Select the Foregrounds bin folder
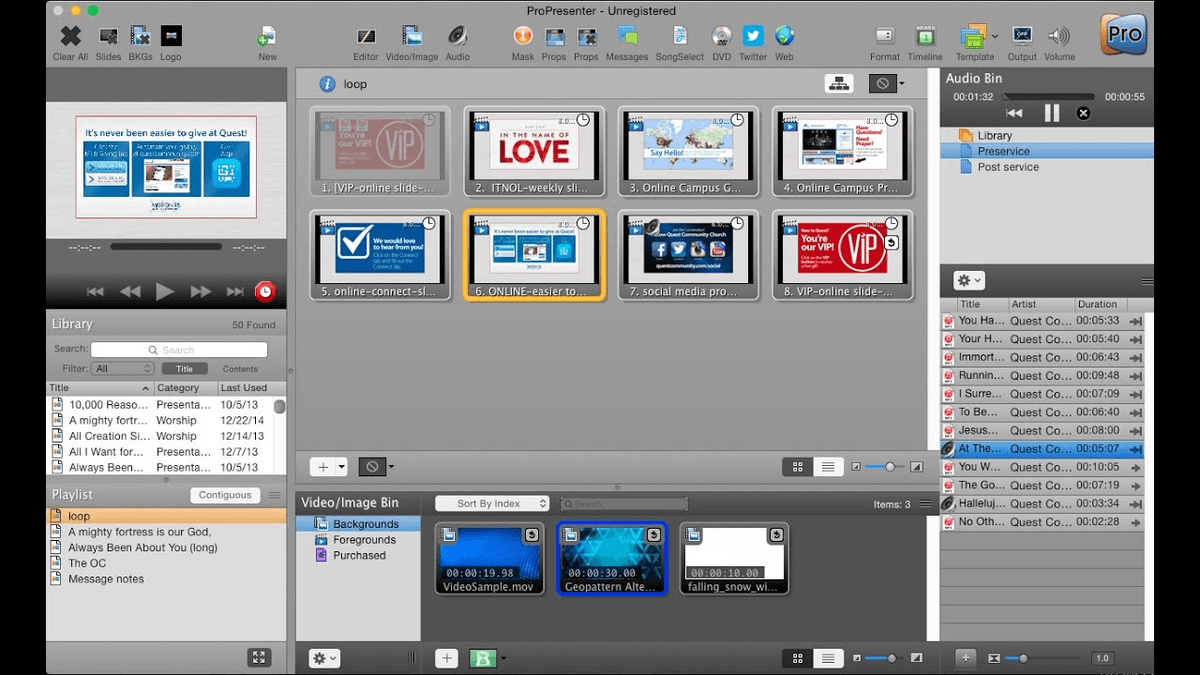Viewport: 1200px width, 675px height. click(364, 540)
